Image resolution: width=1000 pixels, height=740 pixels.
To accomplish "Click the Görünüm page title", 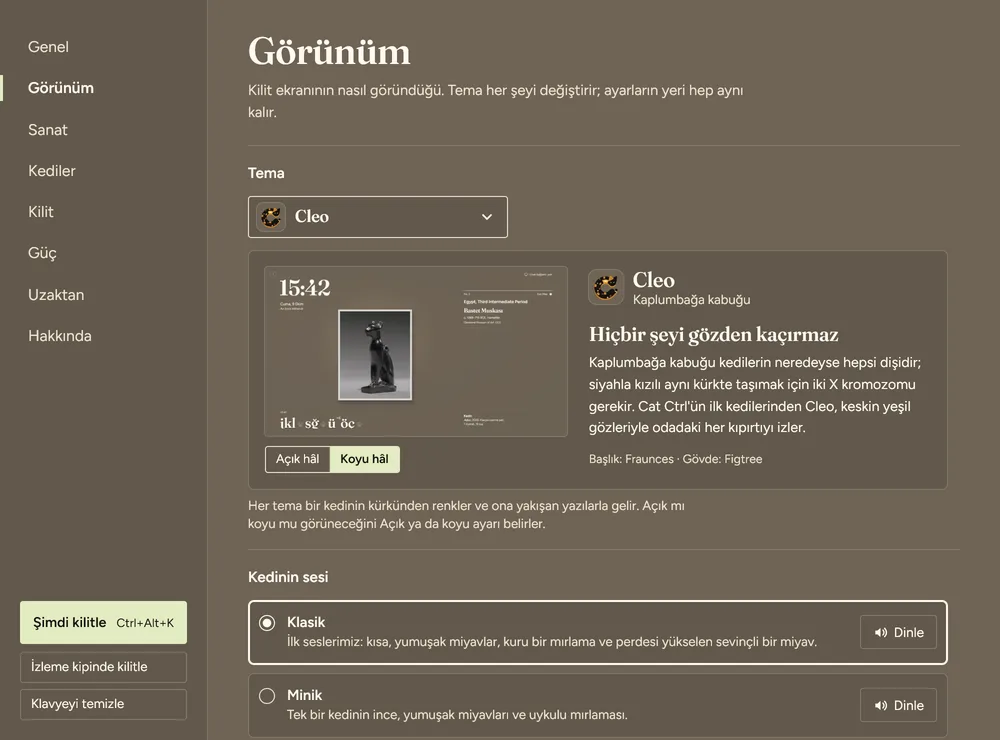I will coord(329,52).
